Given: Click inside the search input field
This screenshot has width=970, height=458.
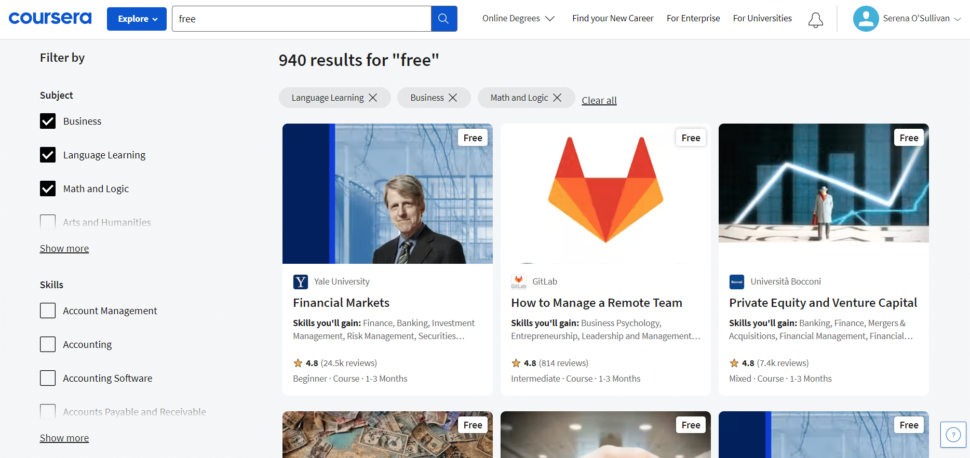Looking at the screenshot, I should click(x=301, y=19).
